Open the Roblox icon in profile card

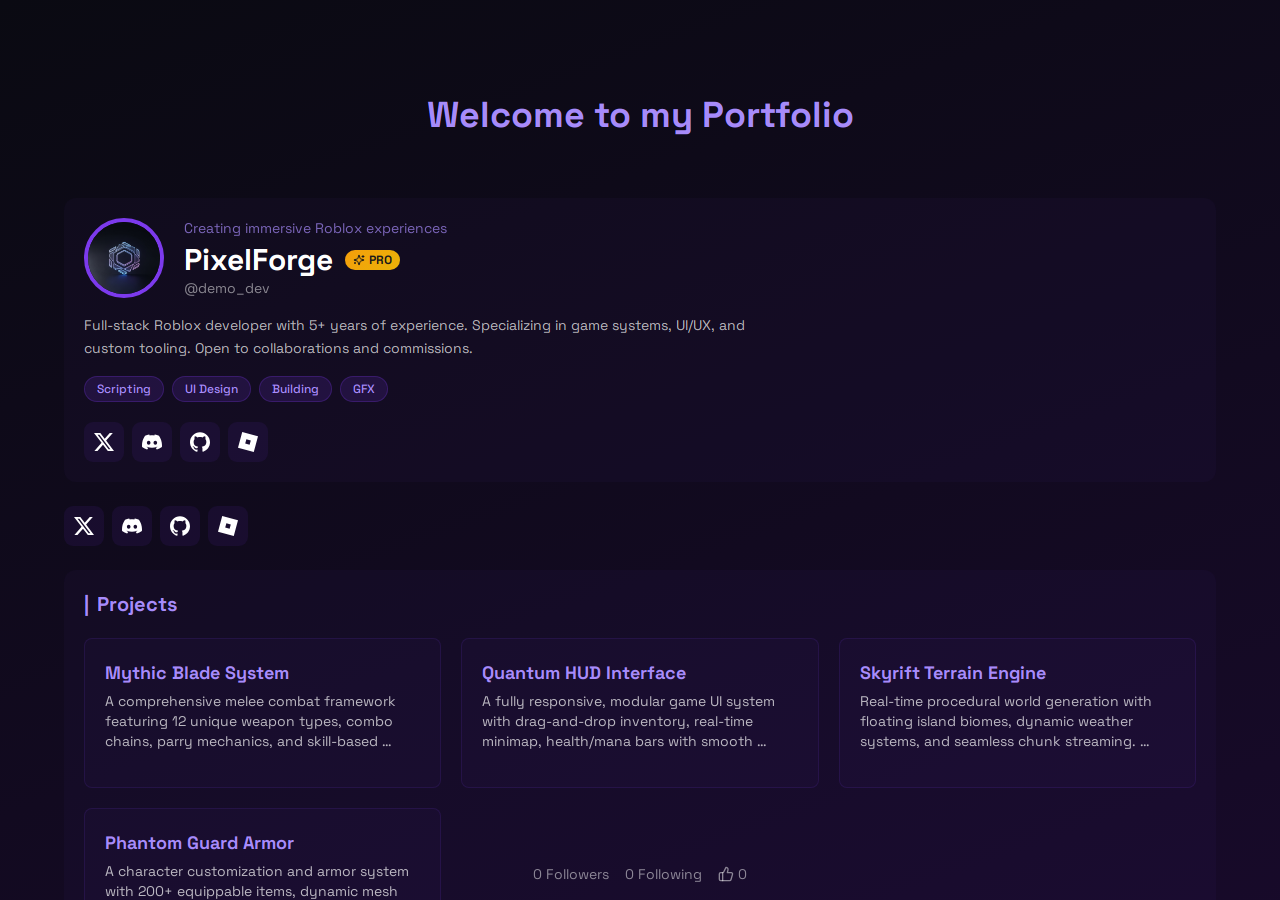[x=248, y=442]
